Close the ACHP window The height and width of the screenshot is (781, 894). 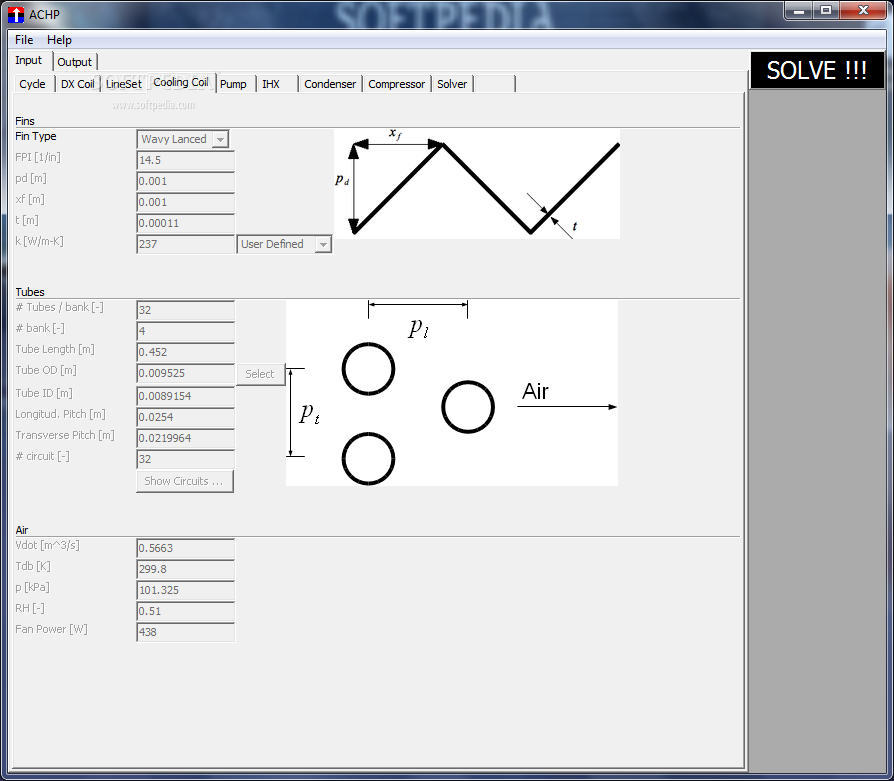coord(863,11)
